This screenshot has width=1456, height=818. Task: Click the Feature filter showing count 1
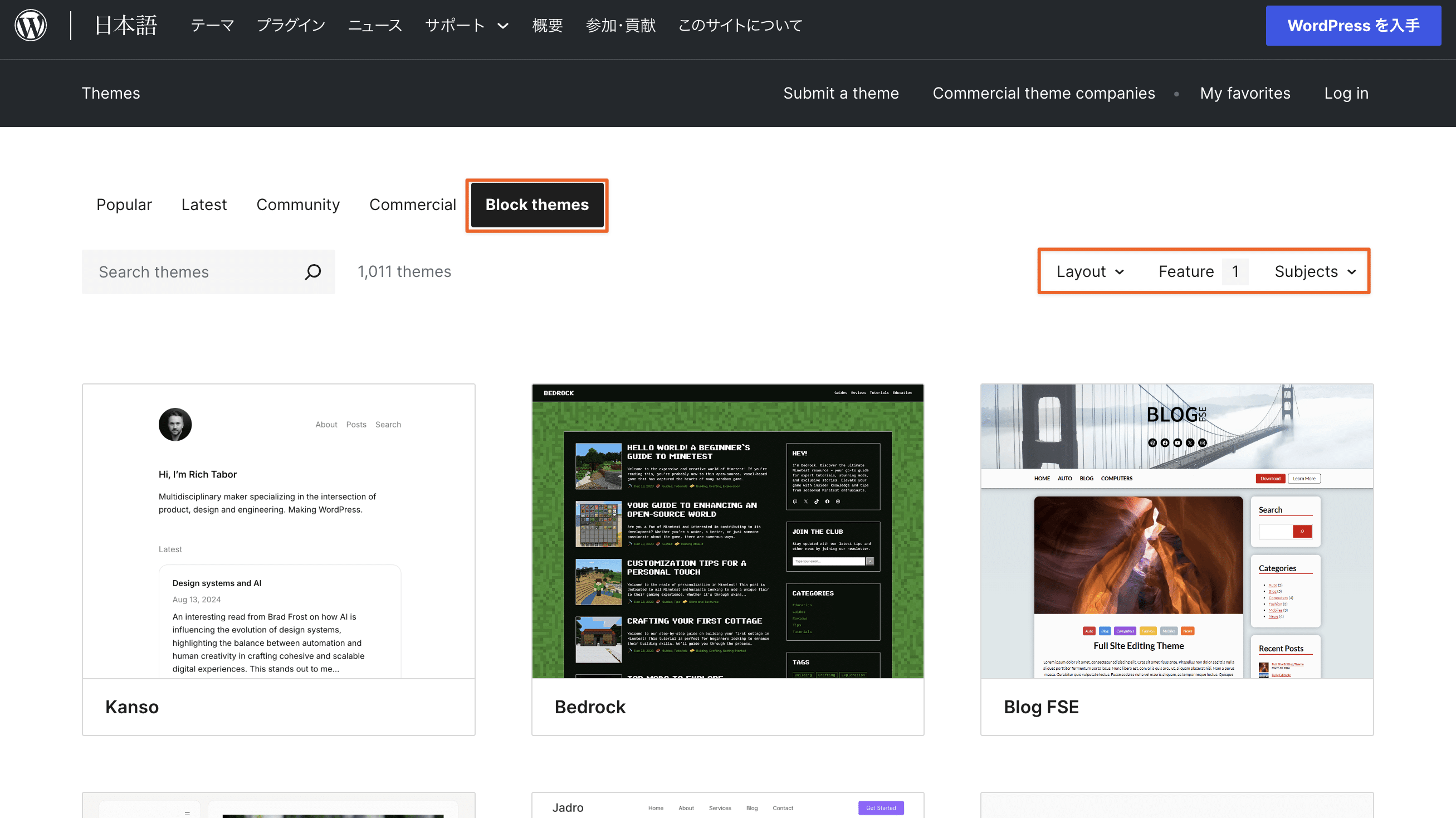point(1200,271)
